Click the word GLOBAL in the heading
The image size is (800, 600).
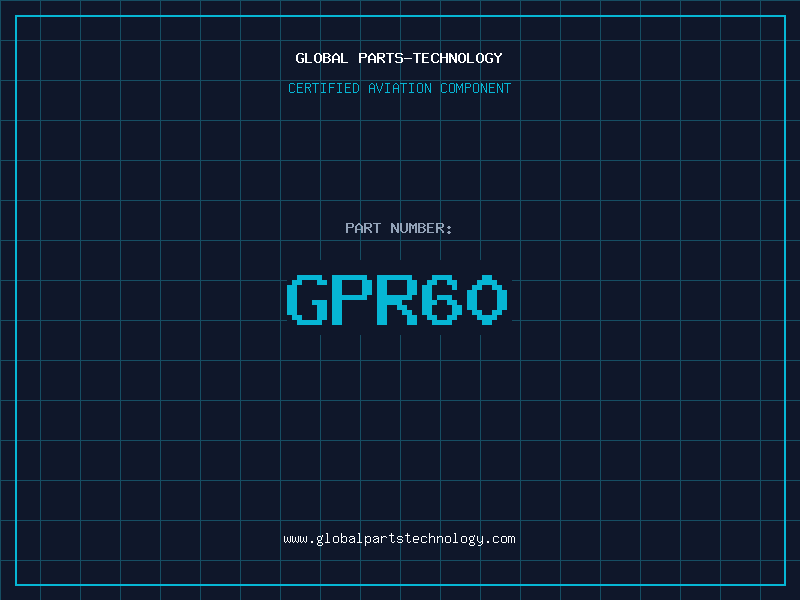[322, 58]
